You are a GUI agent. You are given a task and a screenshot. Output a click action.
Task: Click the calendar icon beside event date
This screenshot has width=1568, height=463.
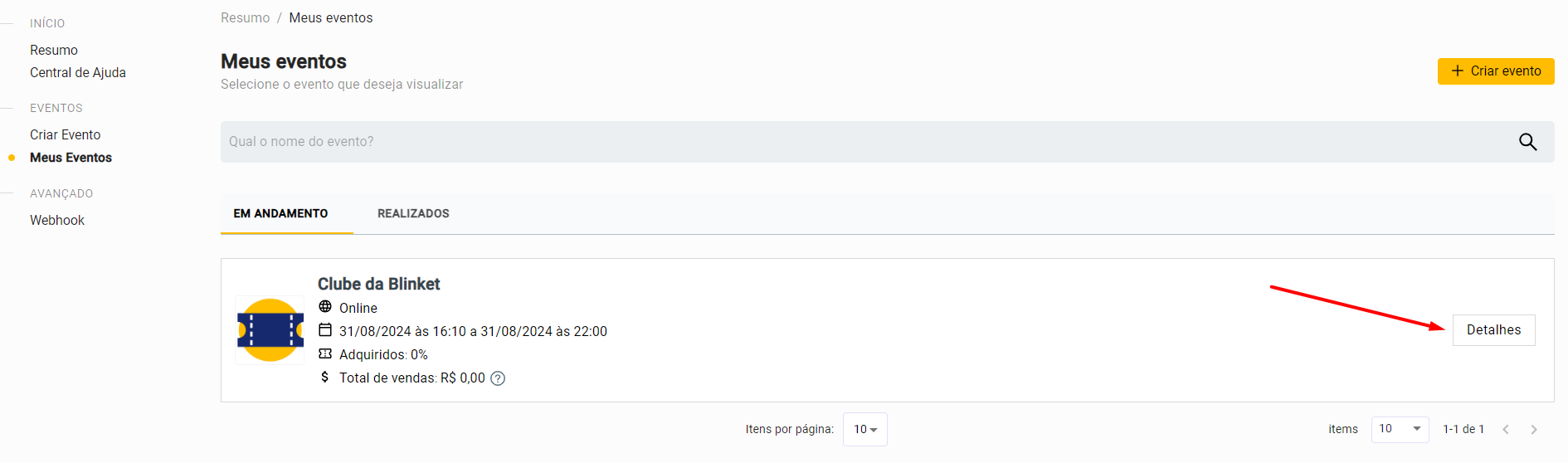(325, 330)
